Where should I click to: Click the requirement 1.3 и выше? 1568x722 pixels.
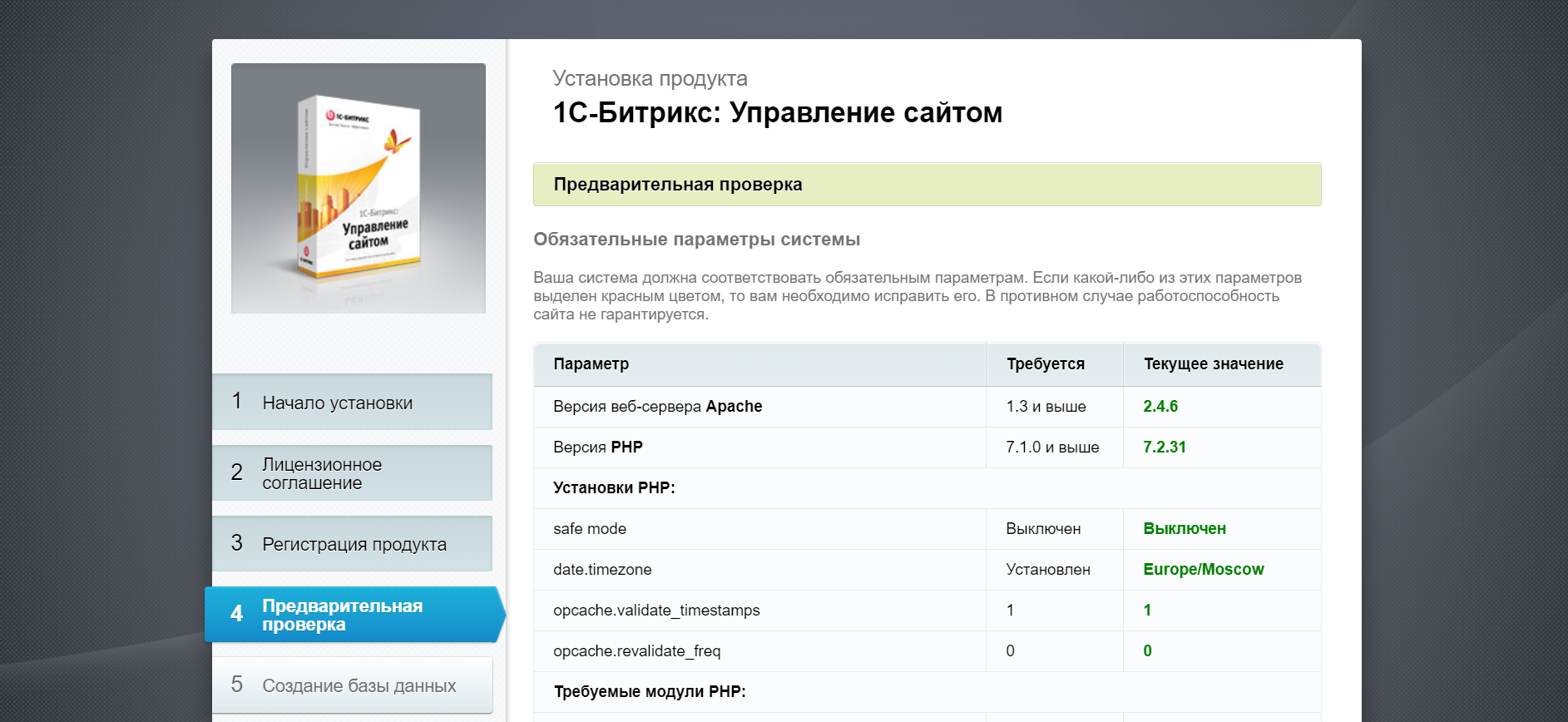[x=1046, y=406]
